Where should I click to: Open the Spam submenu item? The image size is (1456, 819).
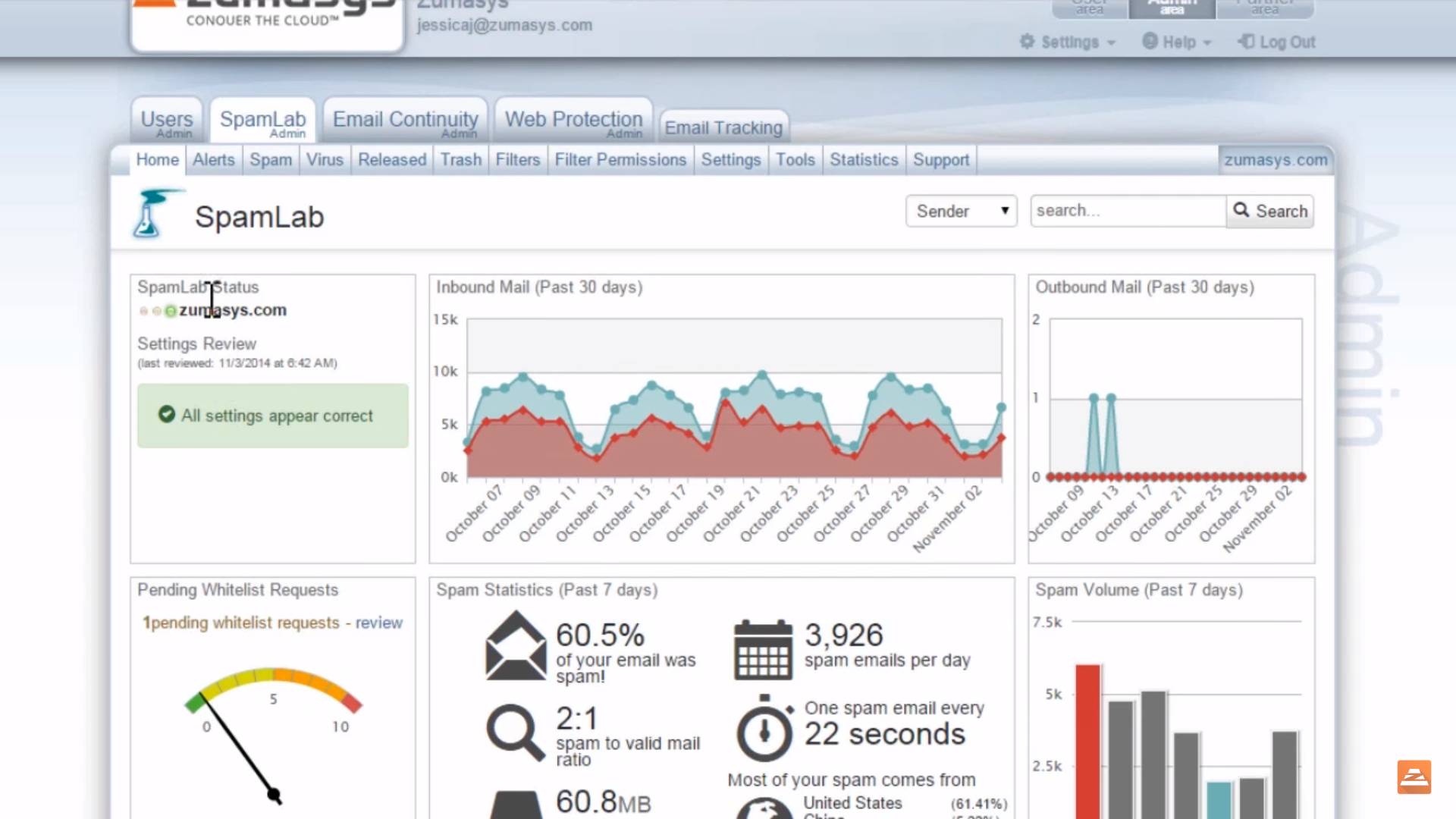271,160
